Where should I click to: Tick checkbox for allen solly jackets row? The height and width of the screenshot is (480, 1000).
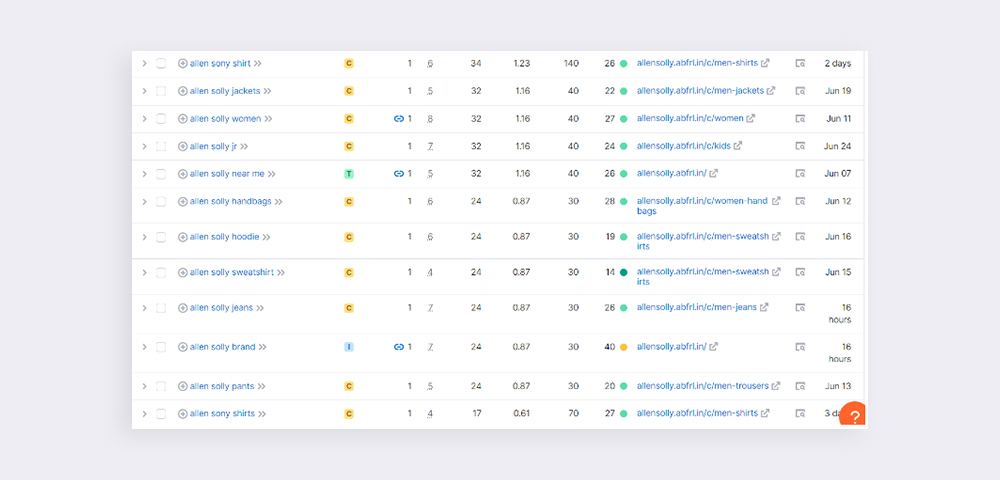click(161, 91)
